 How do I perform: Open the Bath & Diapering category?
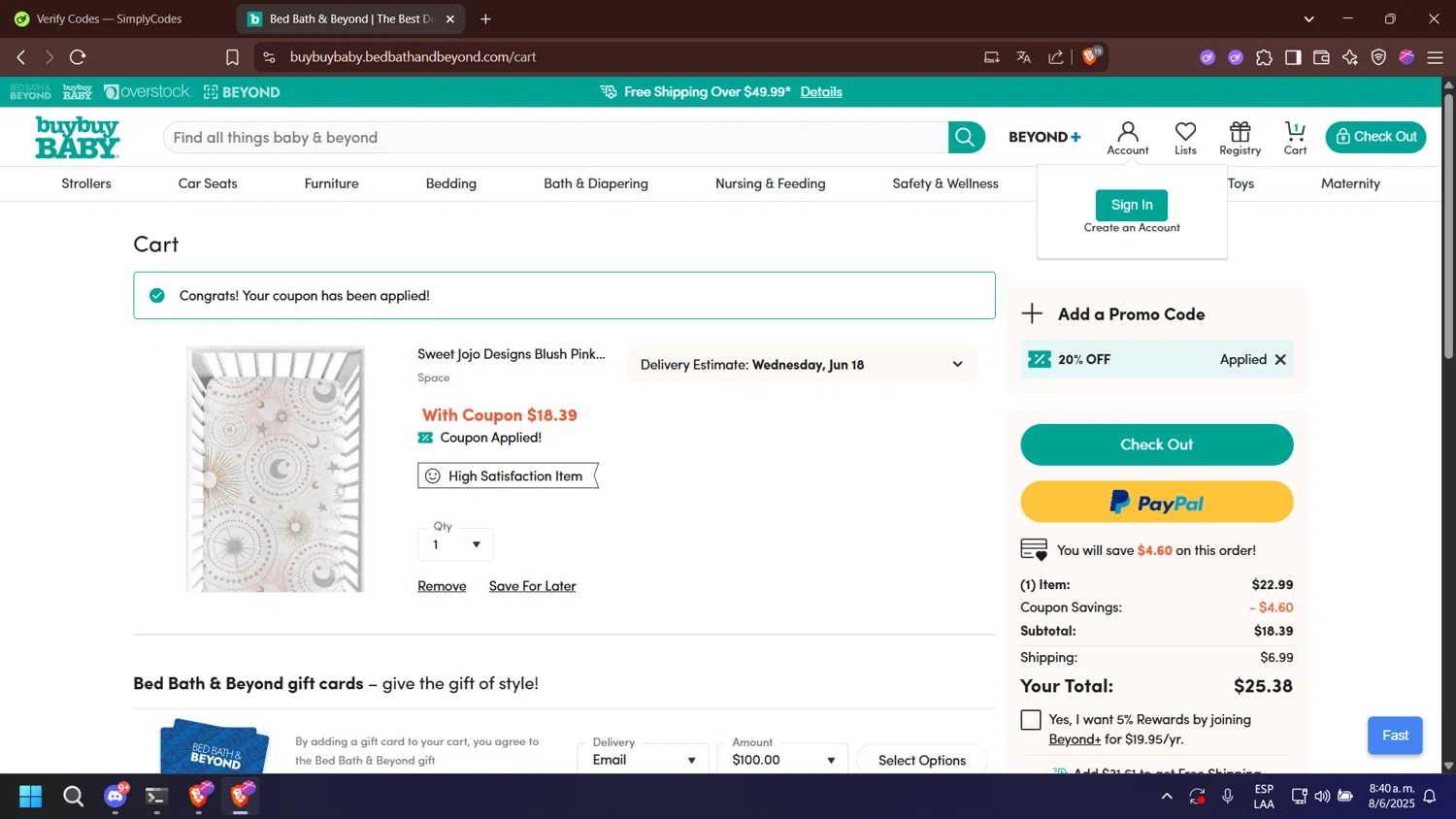[596, 183]
